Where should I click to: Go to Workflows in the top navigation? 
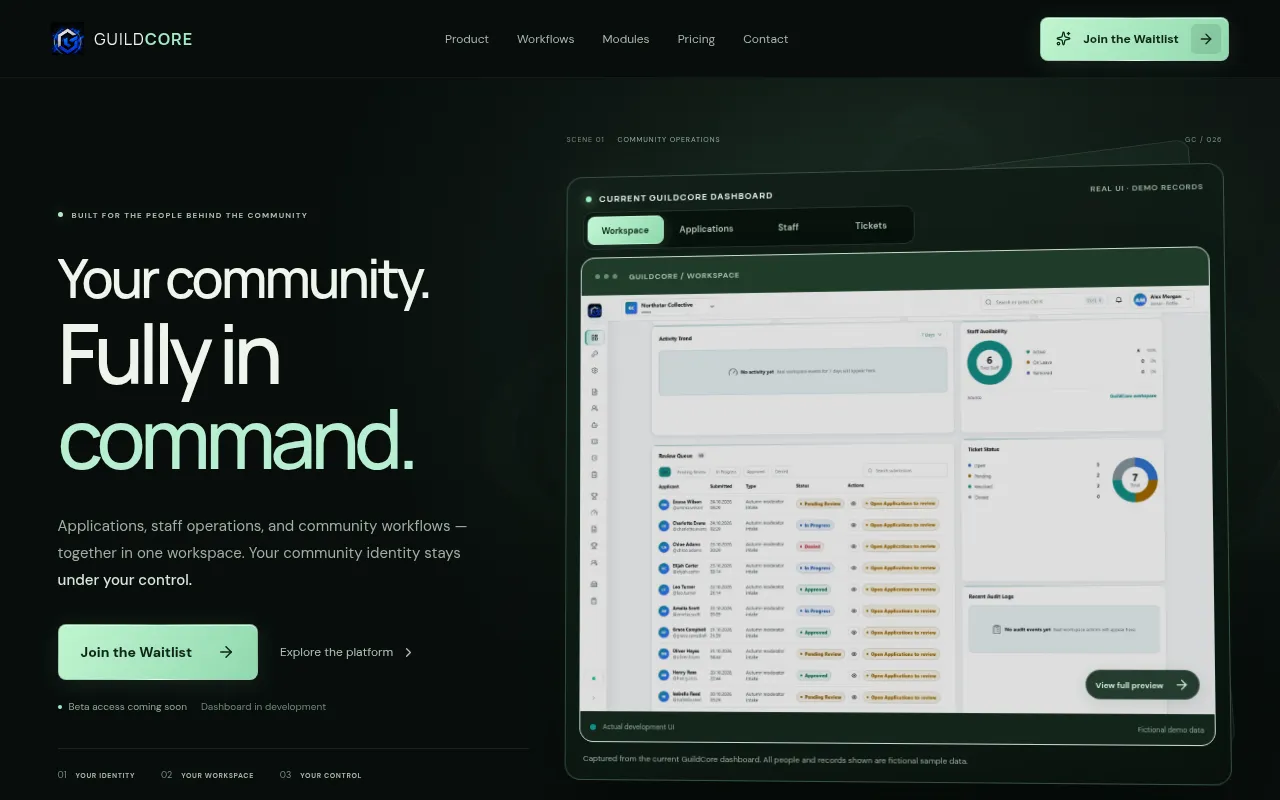pyautogui.click(x=545, y=39)
